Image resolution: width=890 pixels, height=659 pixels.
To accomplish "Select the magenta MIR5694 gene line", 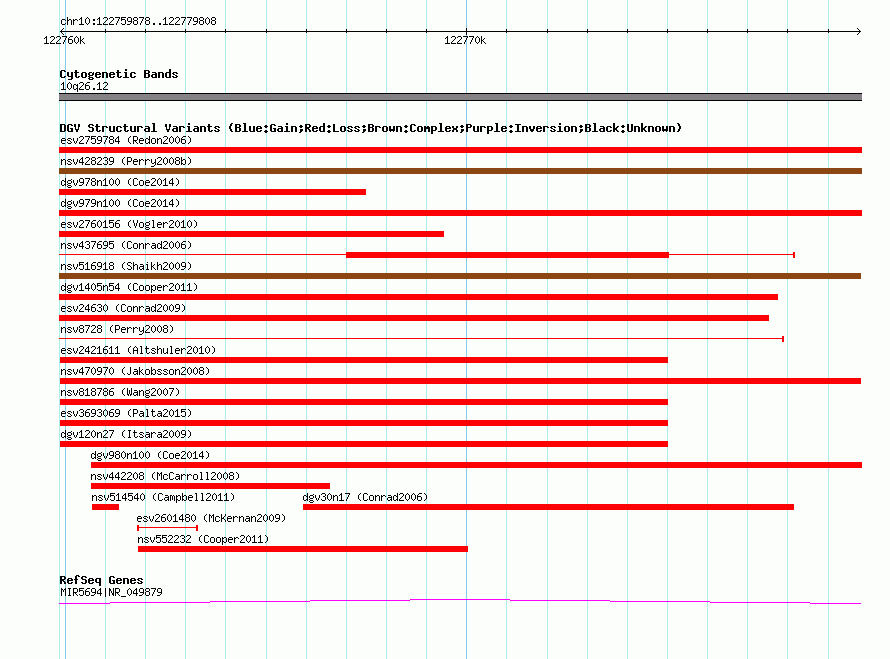I will coord(460,601).
